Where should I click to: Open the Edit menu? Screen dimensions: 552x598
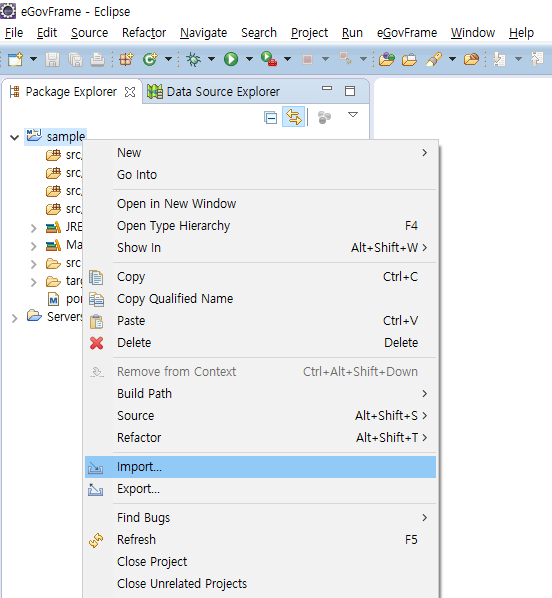click(47, 33)
